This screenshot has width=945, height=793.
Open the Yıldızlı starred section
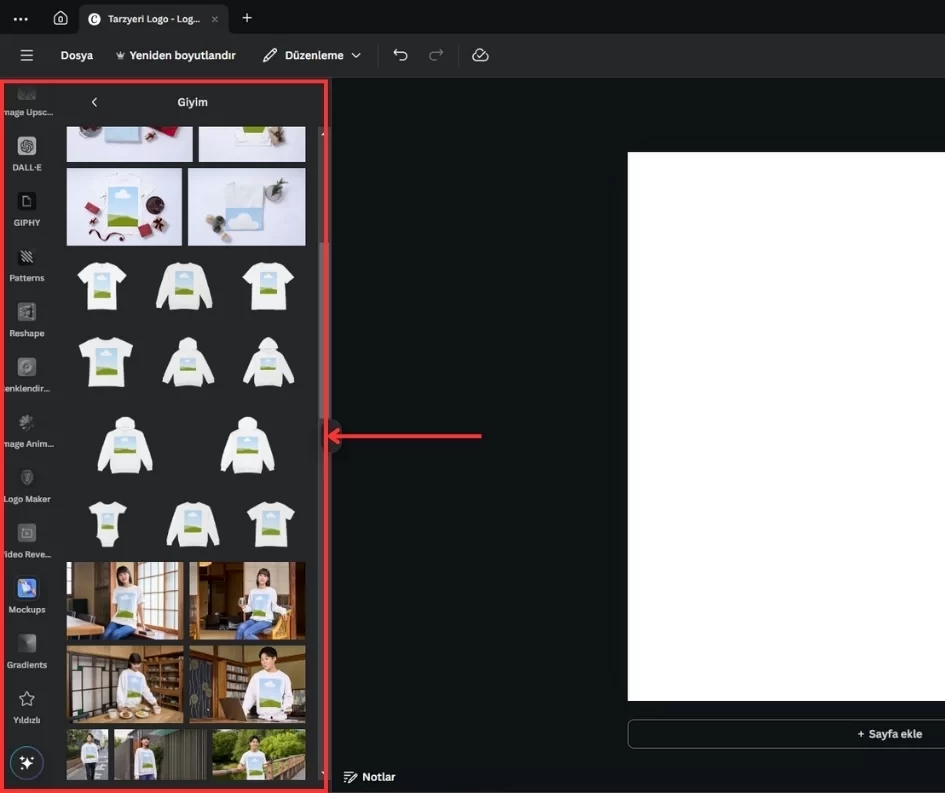[x=27, y=707]
